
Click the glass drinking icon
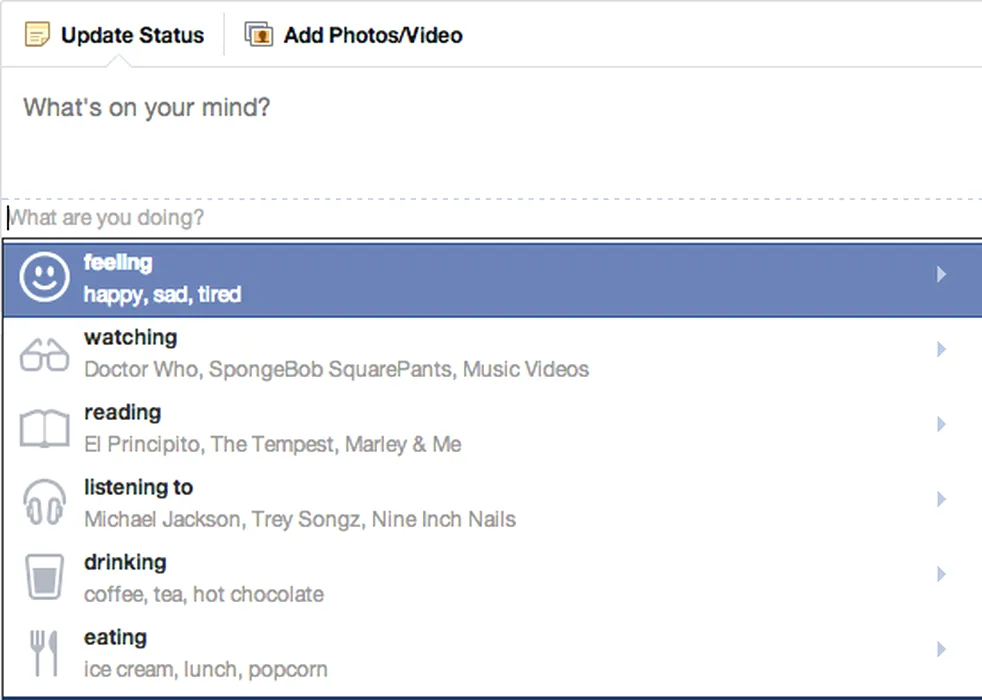click(45, 577)
